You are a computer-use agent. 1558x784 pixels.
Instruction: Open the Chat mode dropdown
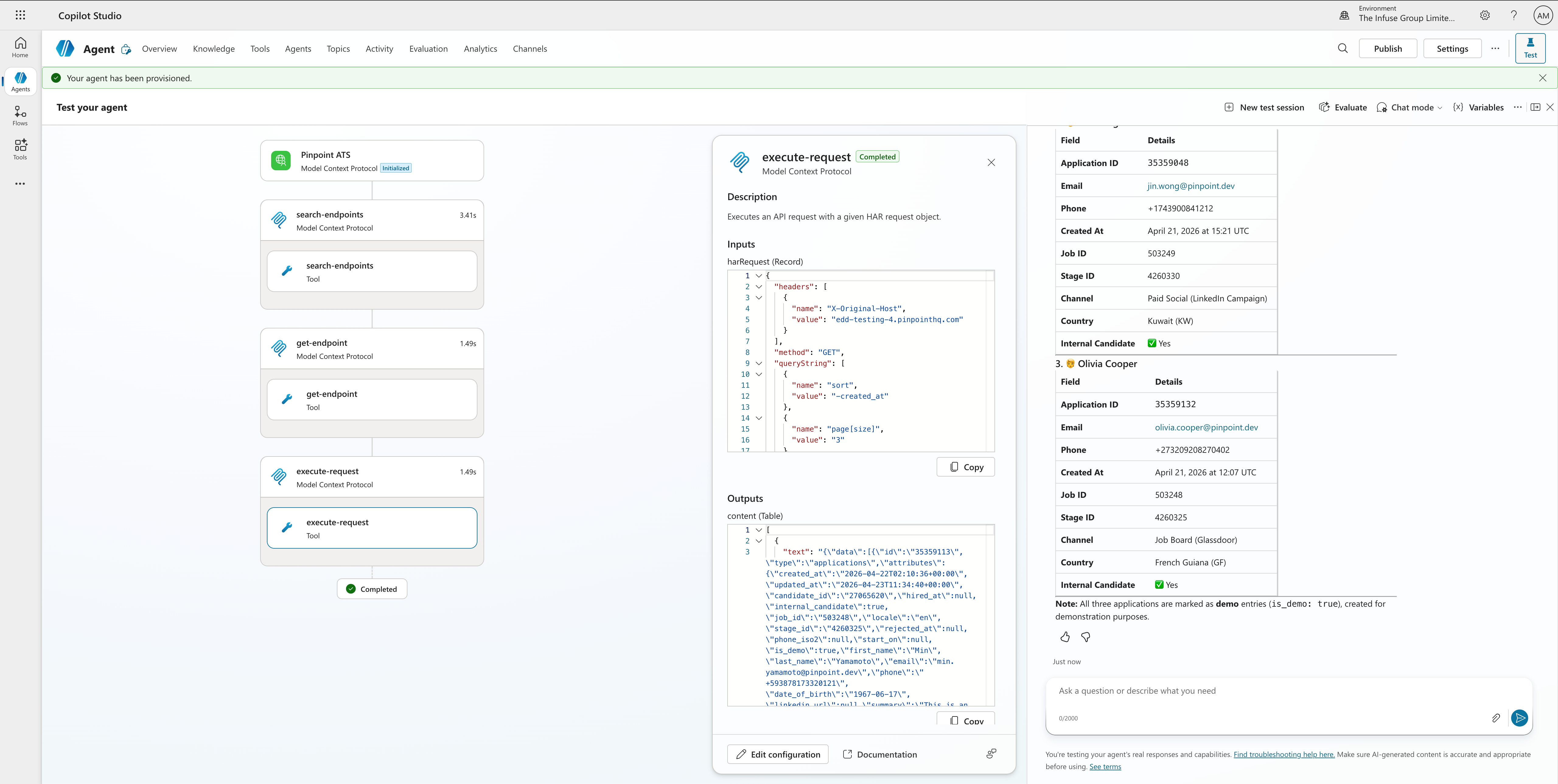pos(1409,108)
